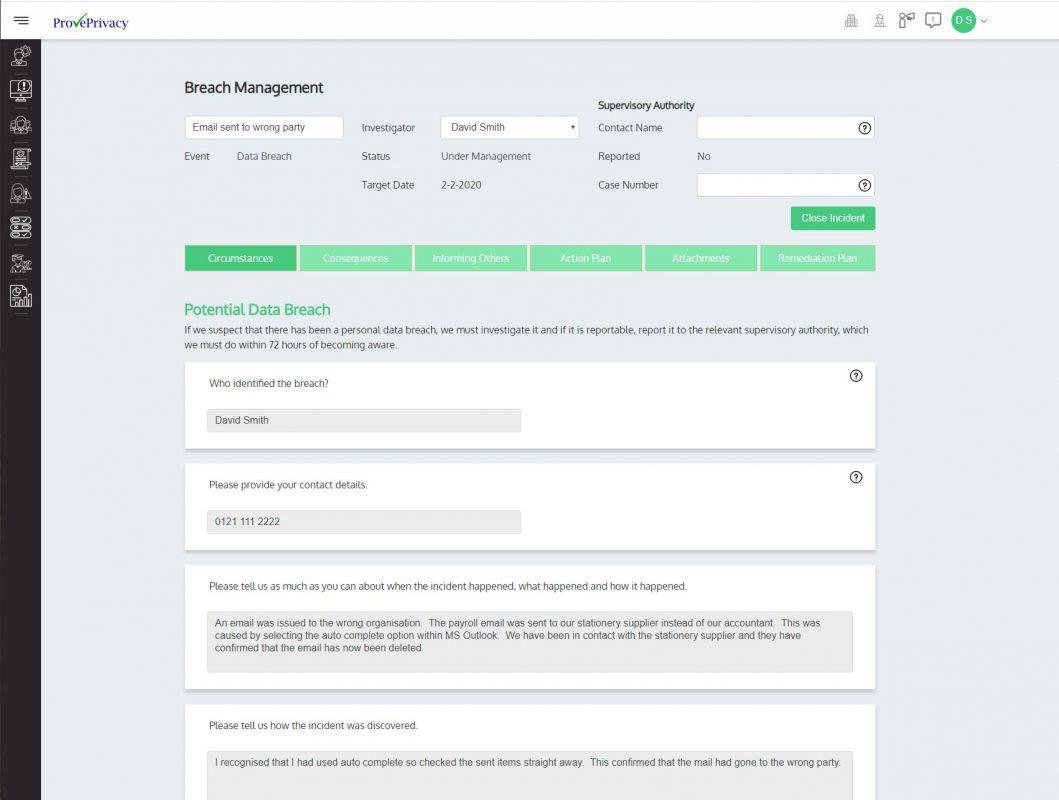1059x800 pixels.
Task: Switch to the Consequences tab
Action: click(355, 258)
